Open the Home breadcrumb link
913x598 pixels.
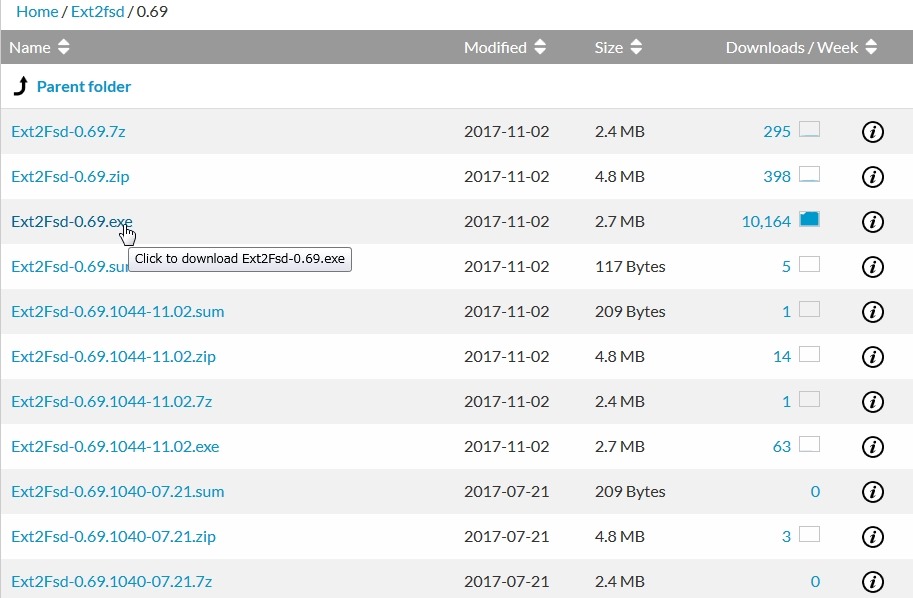[37, 11]
